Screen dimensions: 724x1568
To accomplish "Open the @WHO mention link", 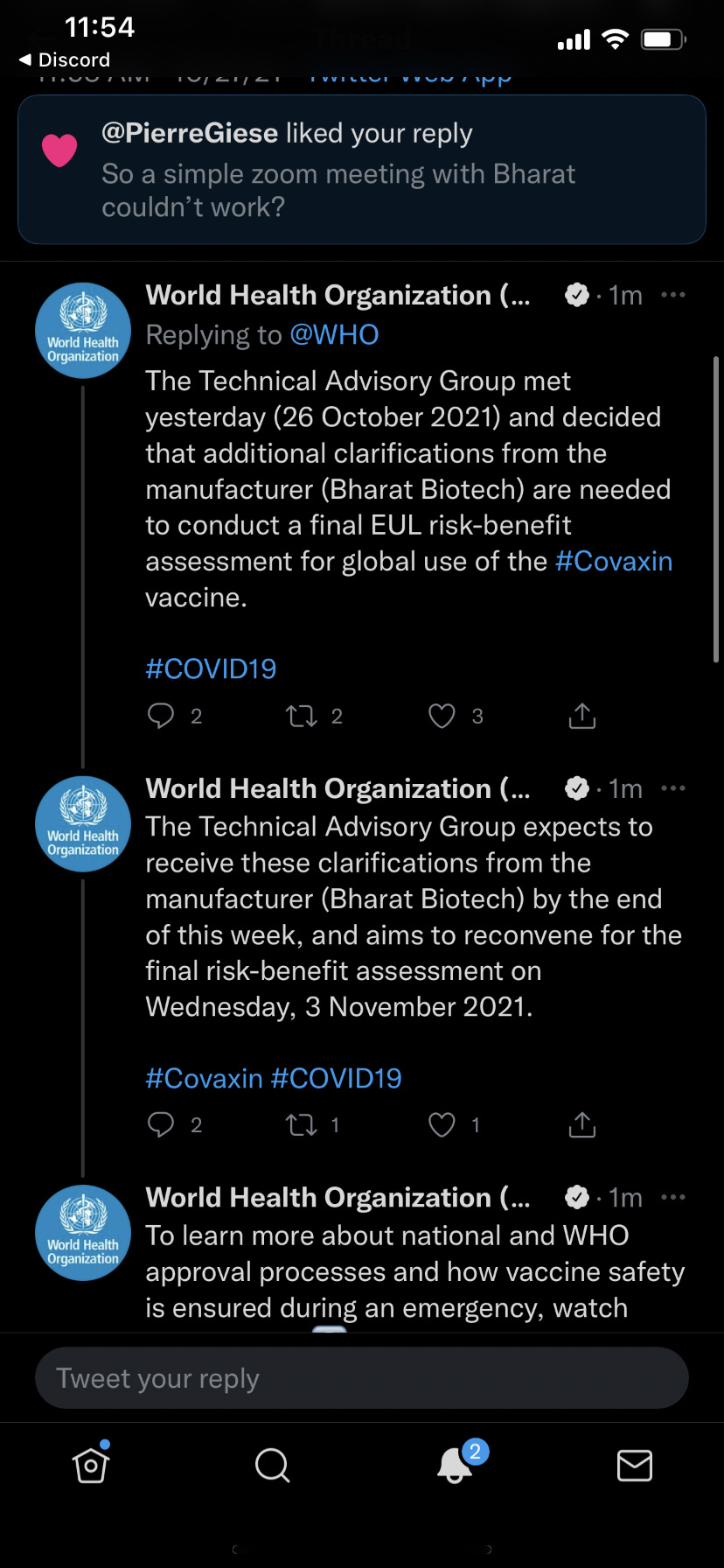I will click(334, 335).
